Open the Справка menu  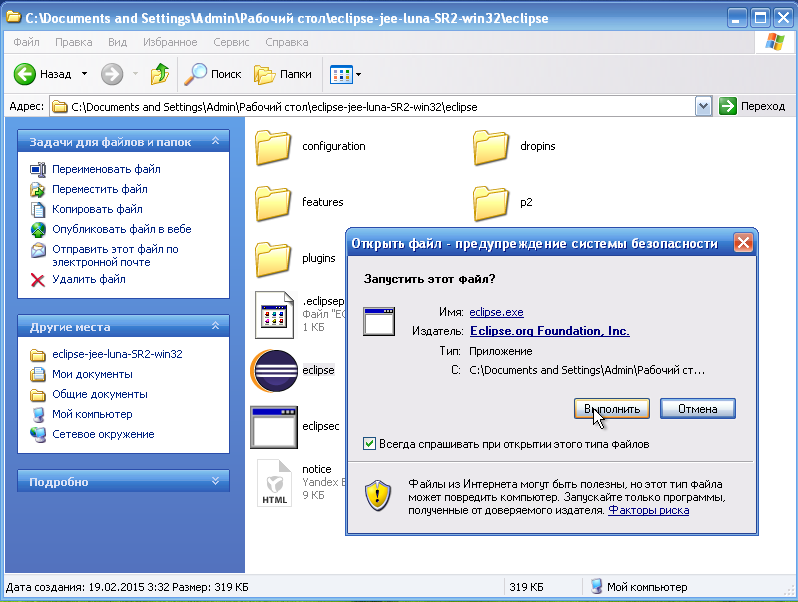click(287, 42)
